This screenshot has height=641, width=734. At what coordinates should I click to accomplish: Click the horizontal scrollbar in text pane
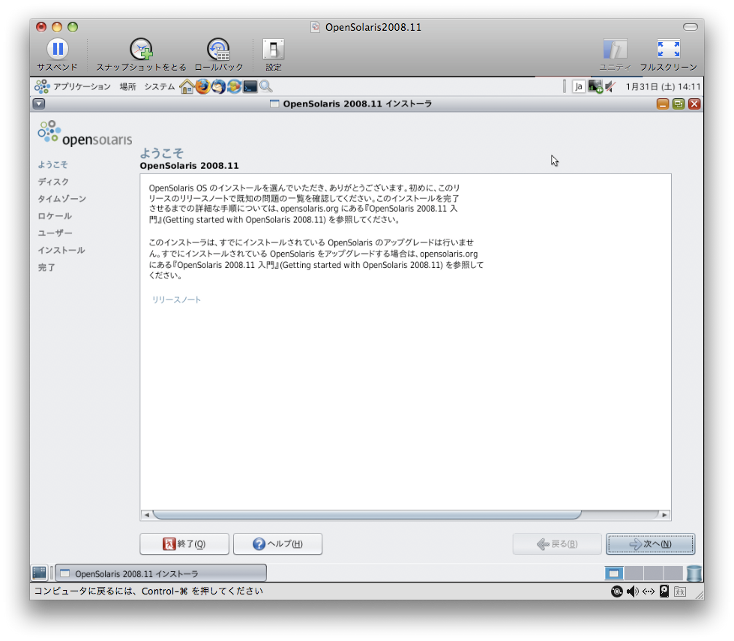pyautogui.click(x=366, y=515)
